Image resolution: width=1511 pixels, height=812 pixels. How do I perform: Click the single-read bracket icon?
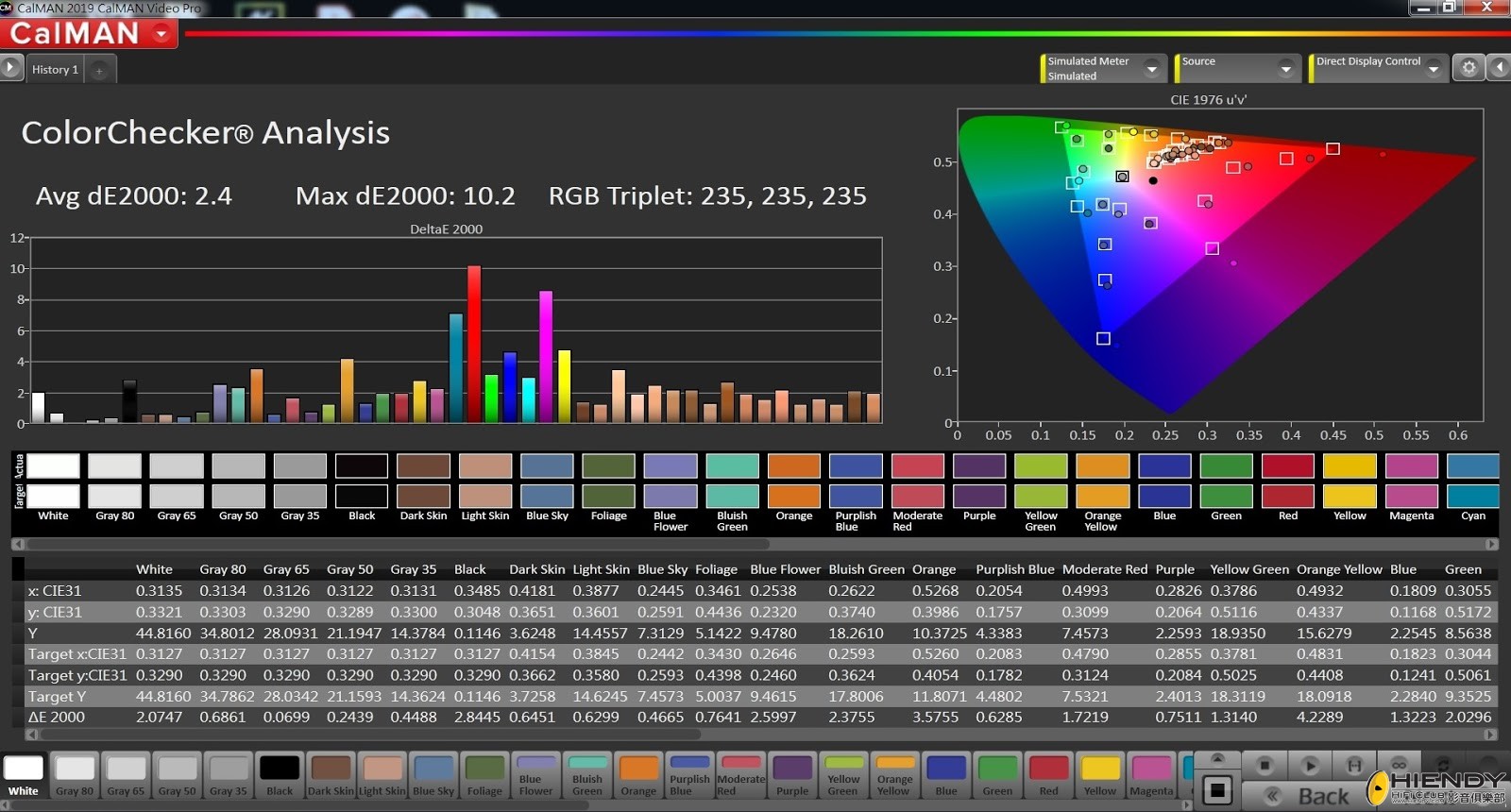1354,765
